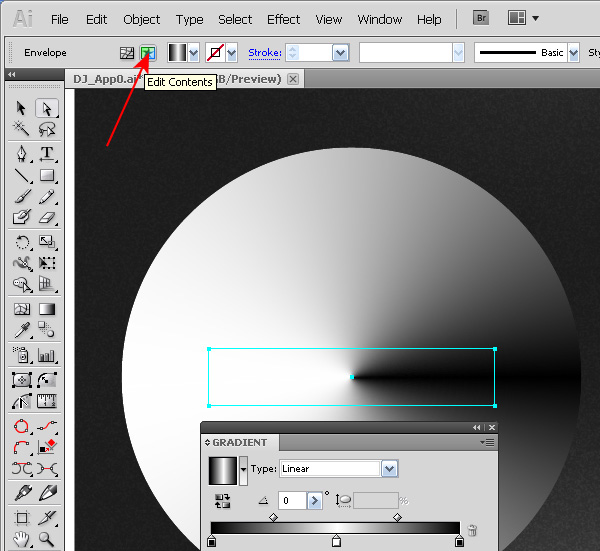Collapse the Gradient panel double arrow
This screenshot has height=551, width=600.
click(x=477, y=427)
